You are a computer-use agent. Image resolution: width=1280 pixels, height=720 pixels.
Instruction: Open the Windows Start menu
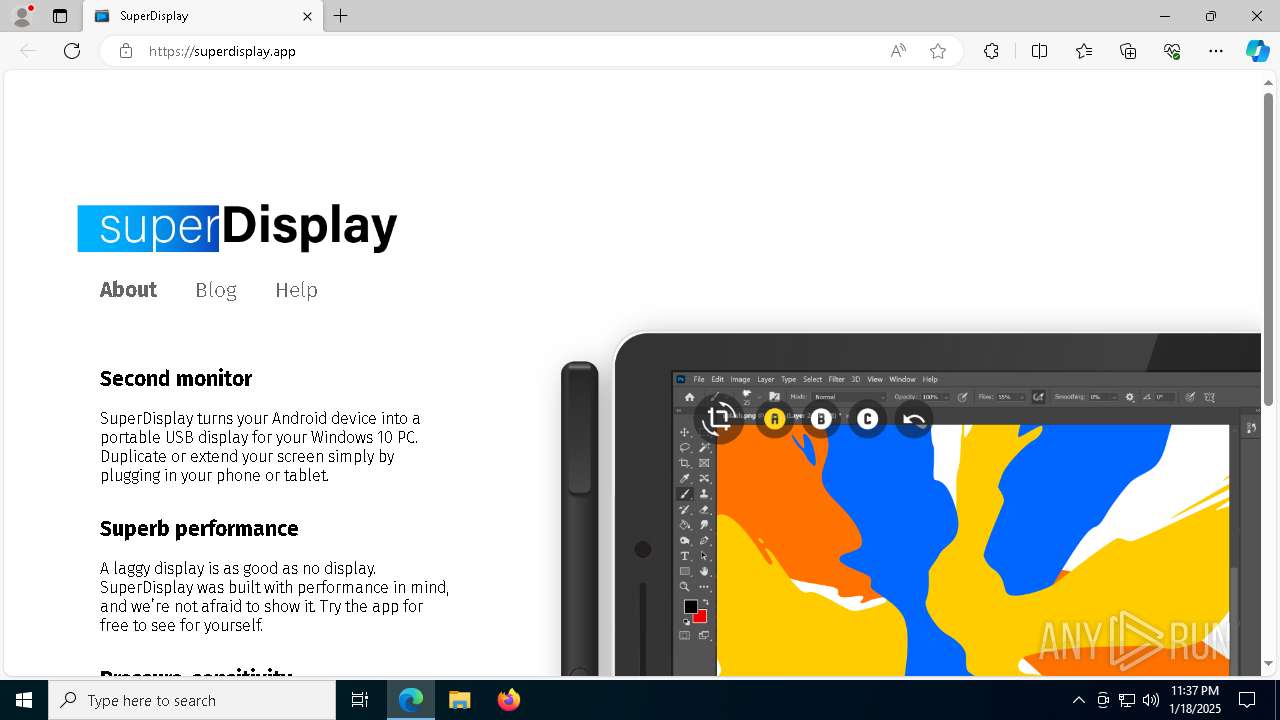click(24, 700)
